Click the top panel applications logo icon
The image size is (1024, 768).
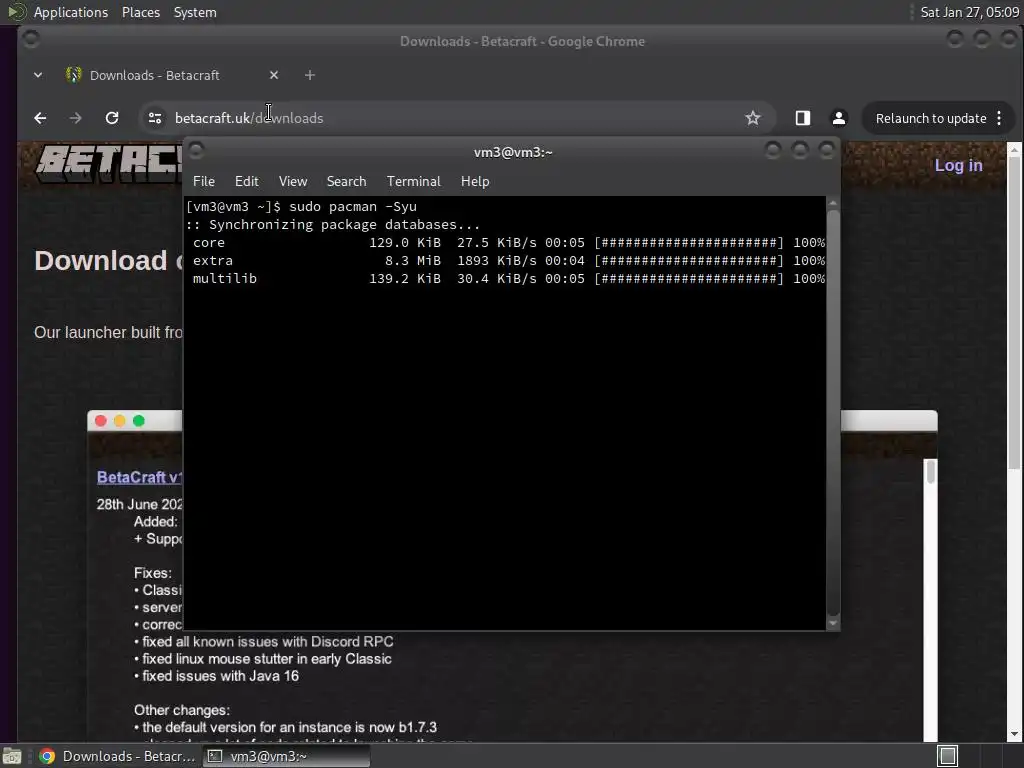16,12
